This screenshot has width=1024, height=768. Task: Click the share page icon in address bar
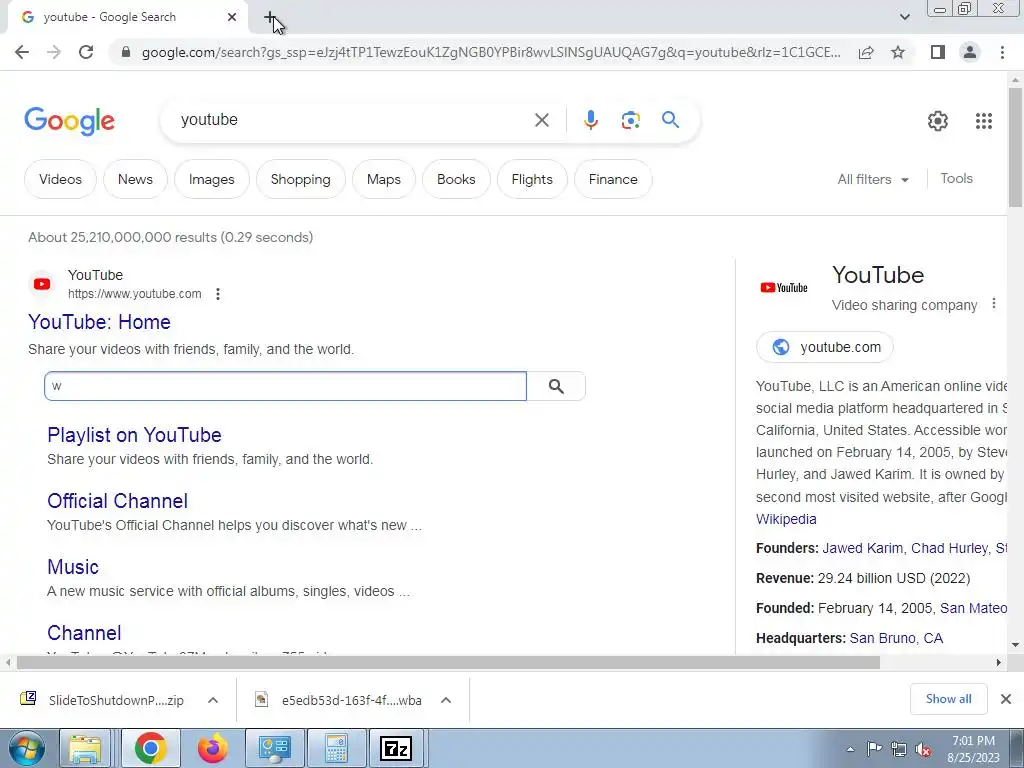click(x=866, y=52)
